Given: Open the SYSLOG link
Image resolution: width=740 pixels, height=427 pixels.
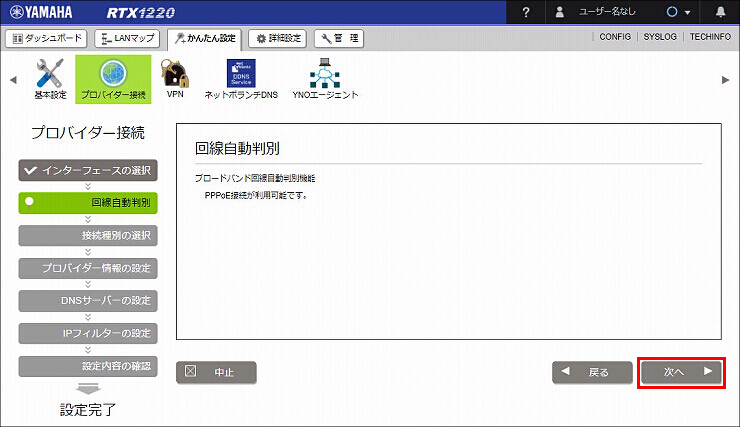Looking at the screenshot, I should coord(660,37).
